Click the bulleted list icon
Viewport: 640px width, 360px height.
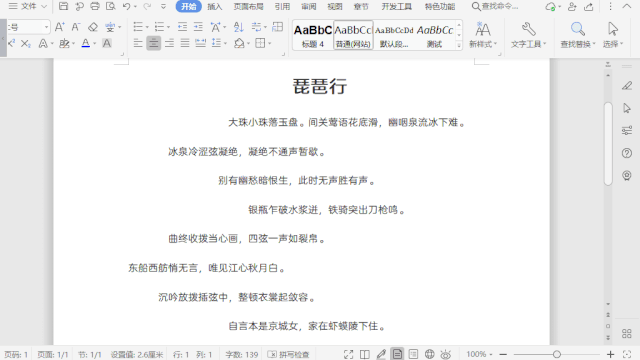(x=138, y=27)
